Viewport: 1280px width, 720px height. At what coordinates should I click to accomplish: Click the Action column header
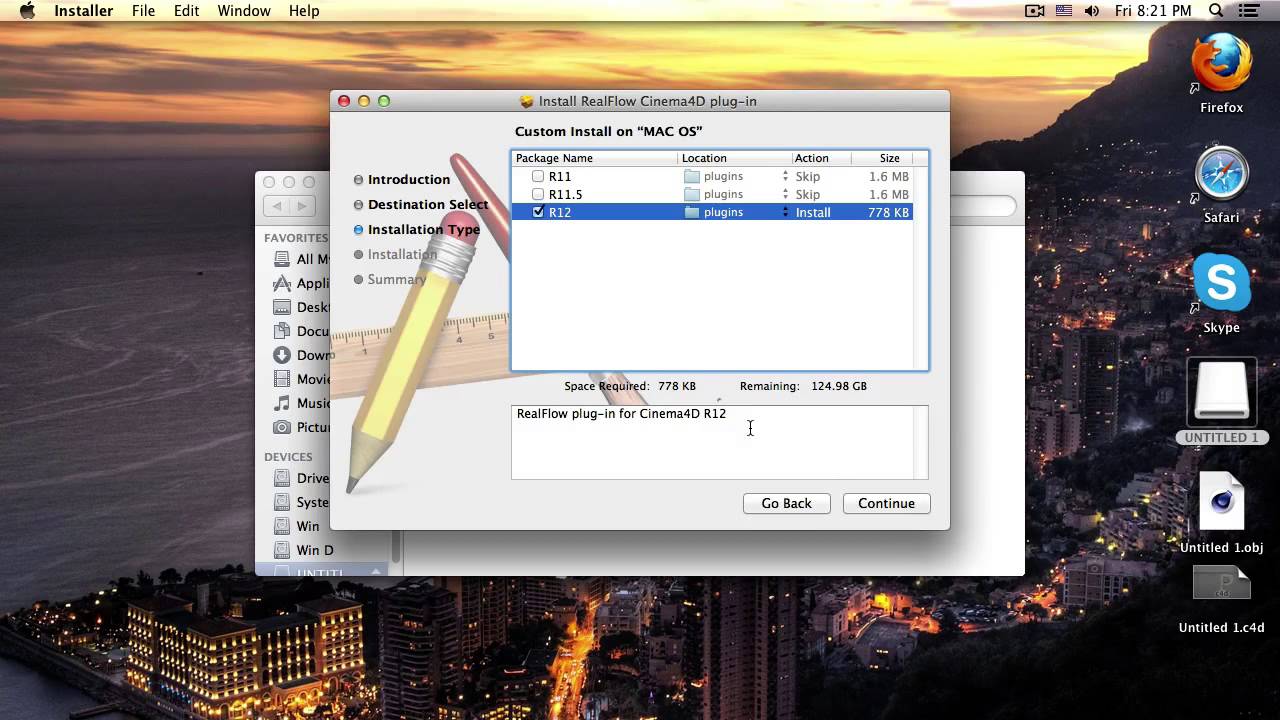pos(821,158)
